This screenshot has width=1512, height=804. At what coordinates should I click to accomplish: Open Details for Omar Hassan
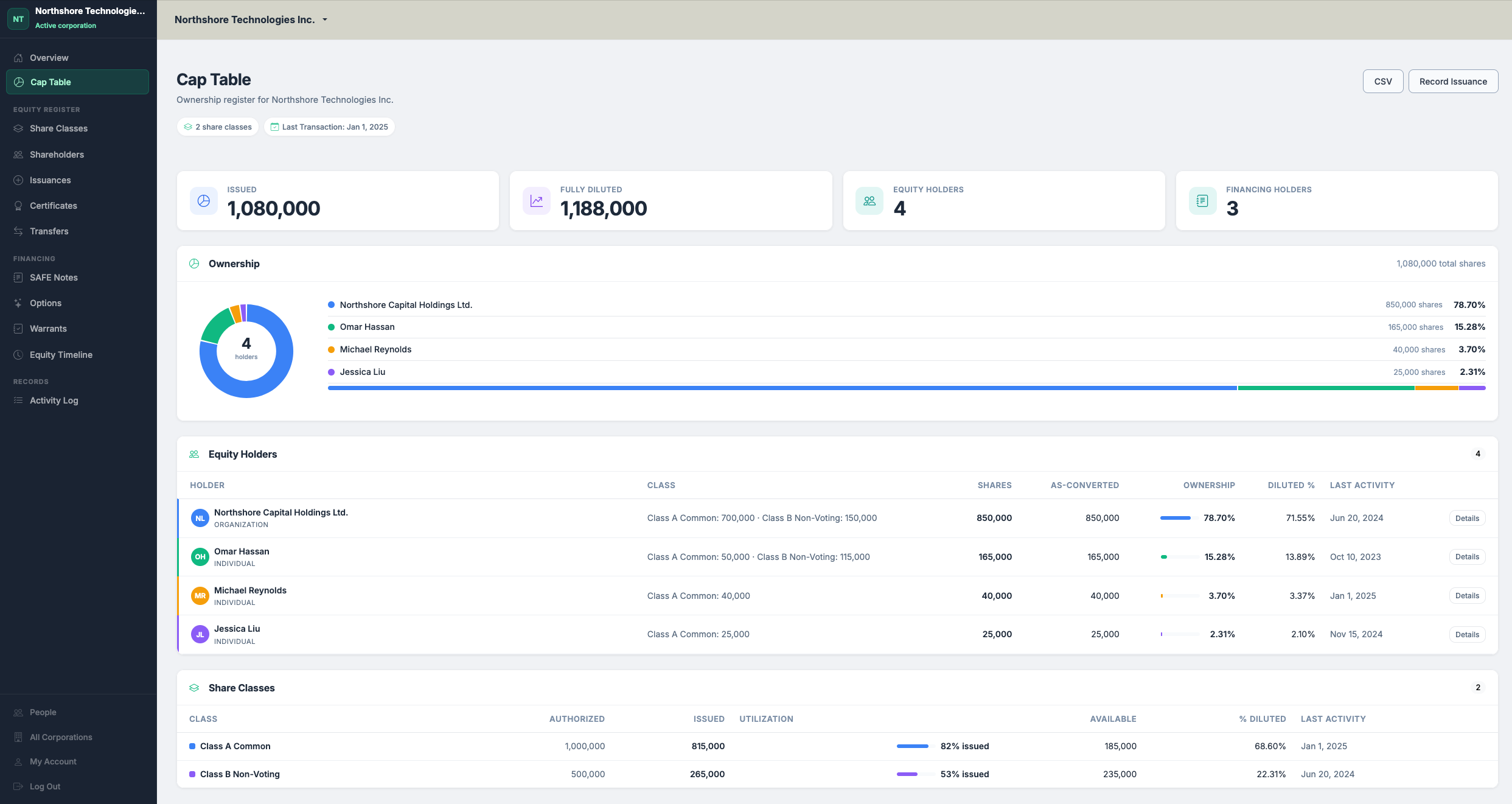coord(1467,557)
